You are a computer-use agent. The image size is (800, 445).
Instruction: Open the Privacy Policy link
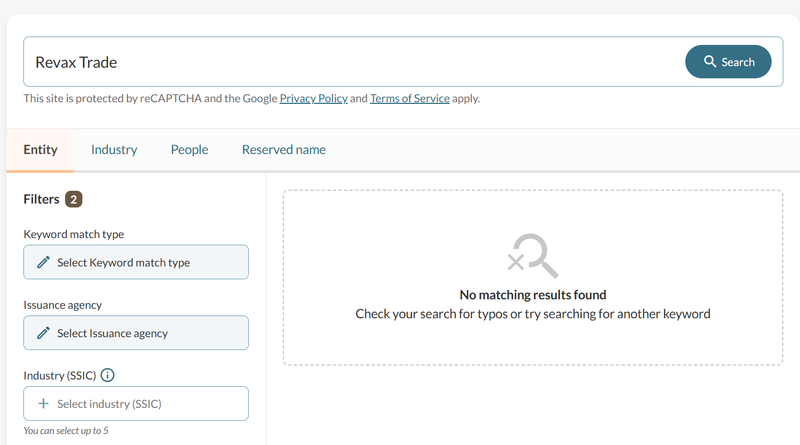point(313,98)
